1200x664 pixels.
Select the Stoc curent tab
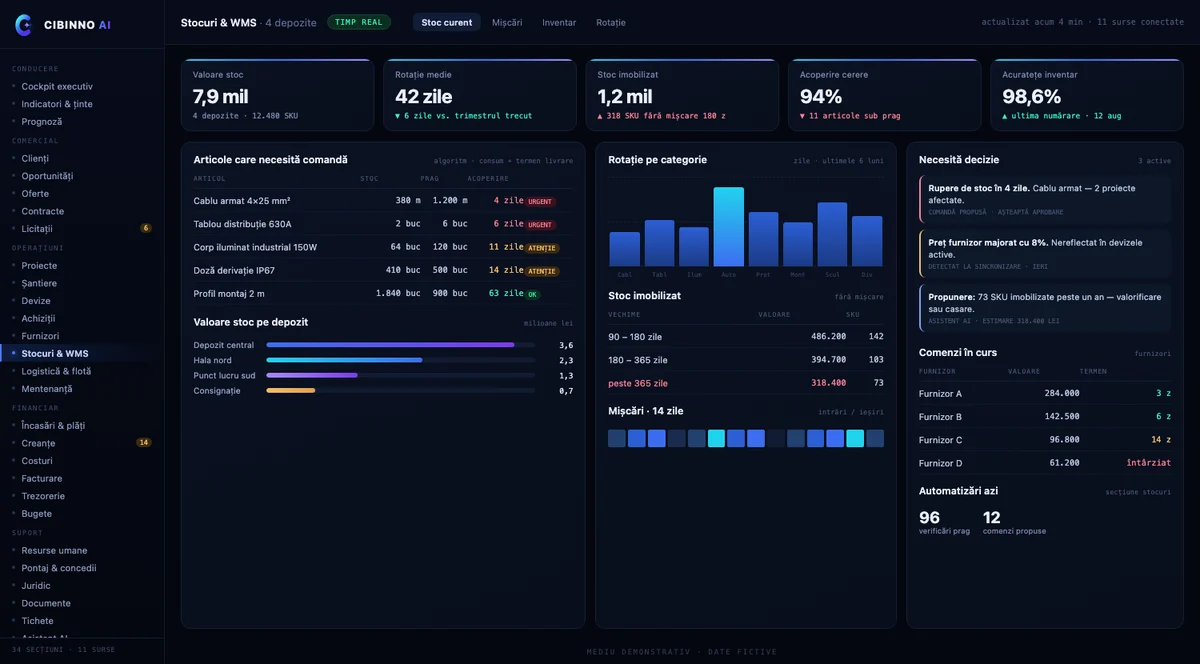point(447,22)
